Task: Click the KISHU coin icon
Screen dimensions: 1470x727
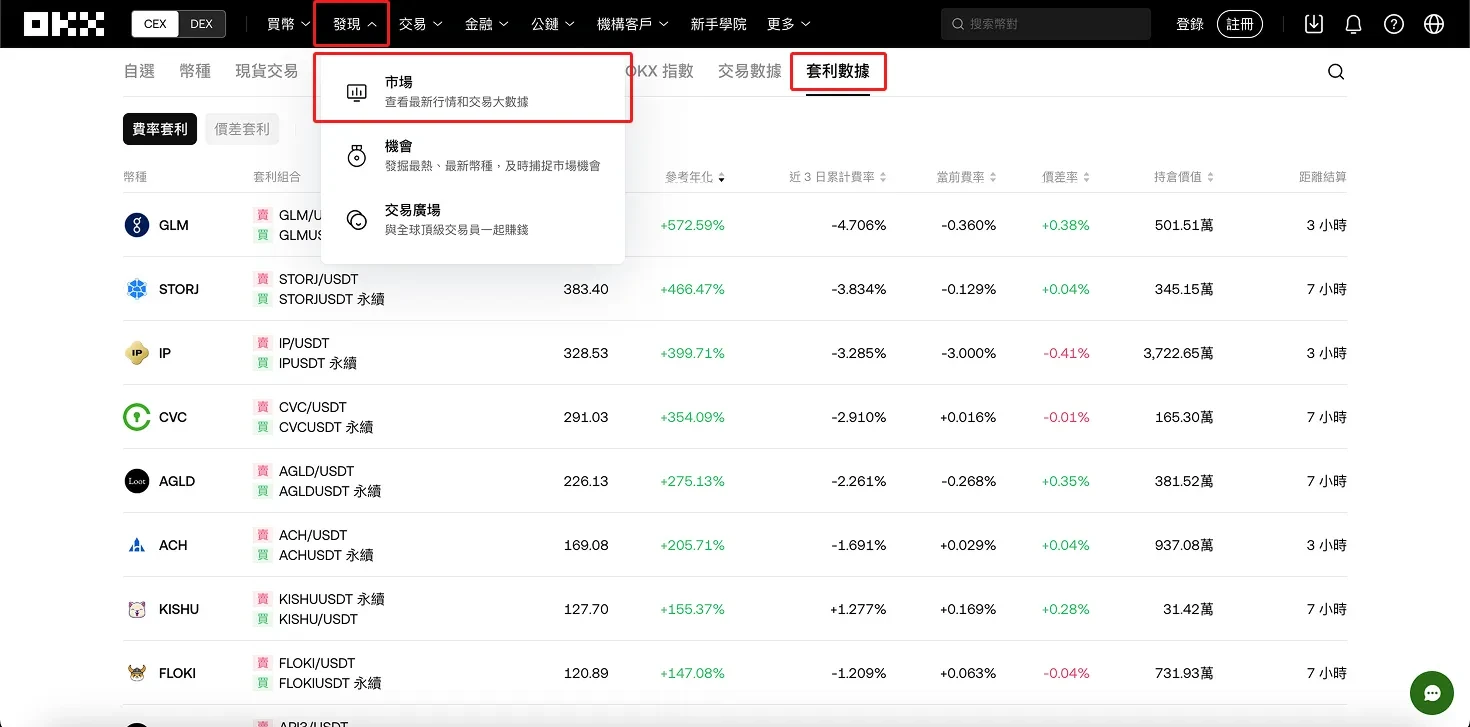Action: click(x=137, y=609)
